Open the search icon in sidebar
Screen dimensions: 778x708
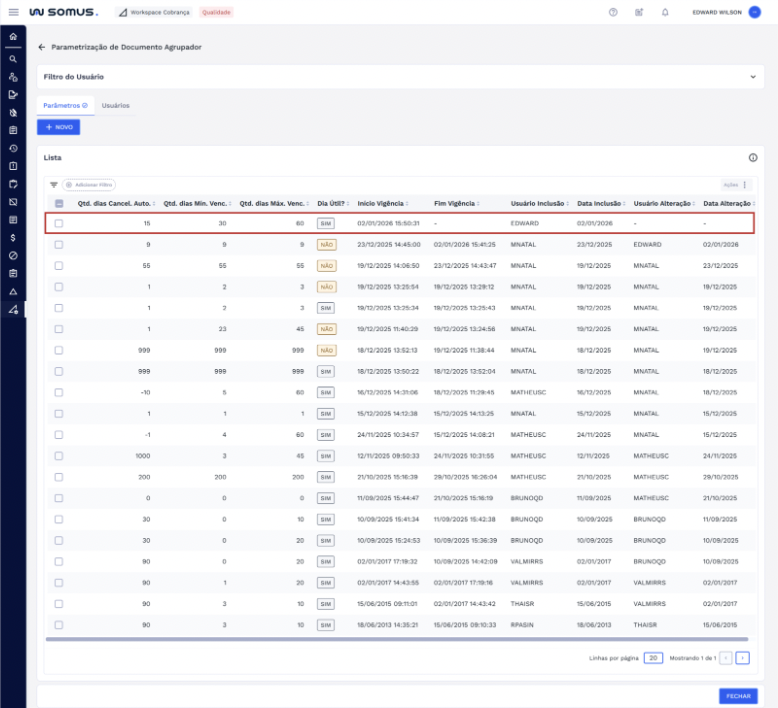[x=13, y=59]
